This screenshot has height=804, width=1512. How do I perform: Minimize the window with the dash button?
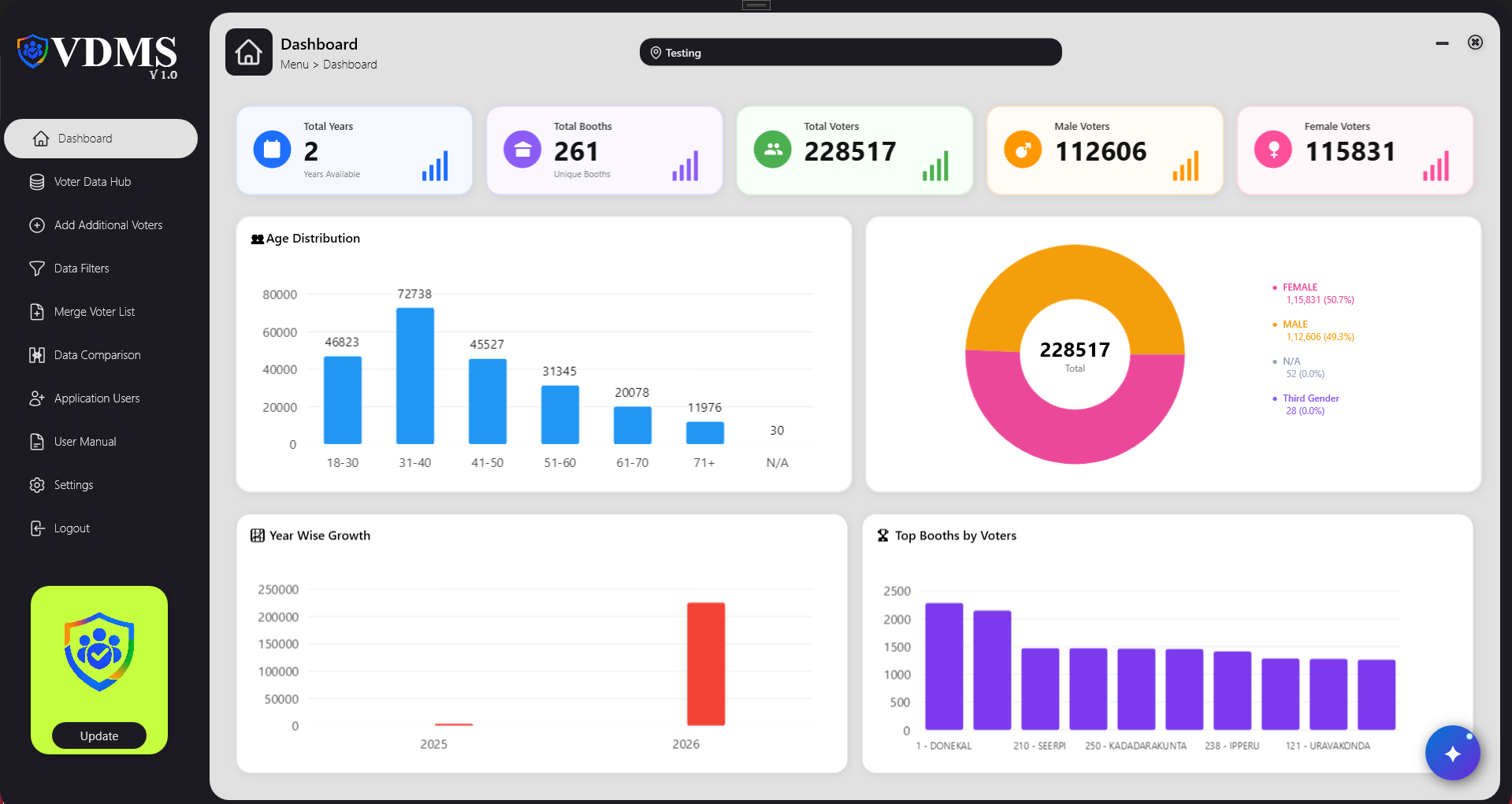tap(1442, 43)
